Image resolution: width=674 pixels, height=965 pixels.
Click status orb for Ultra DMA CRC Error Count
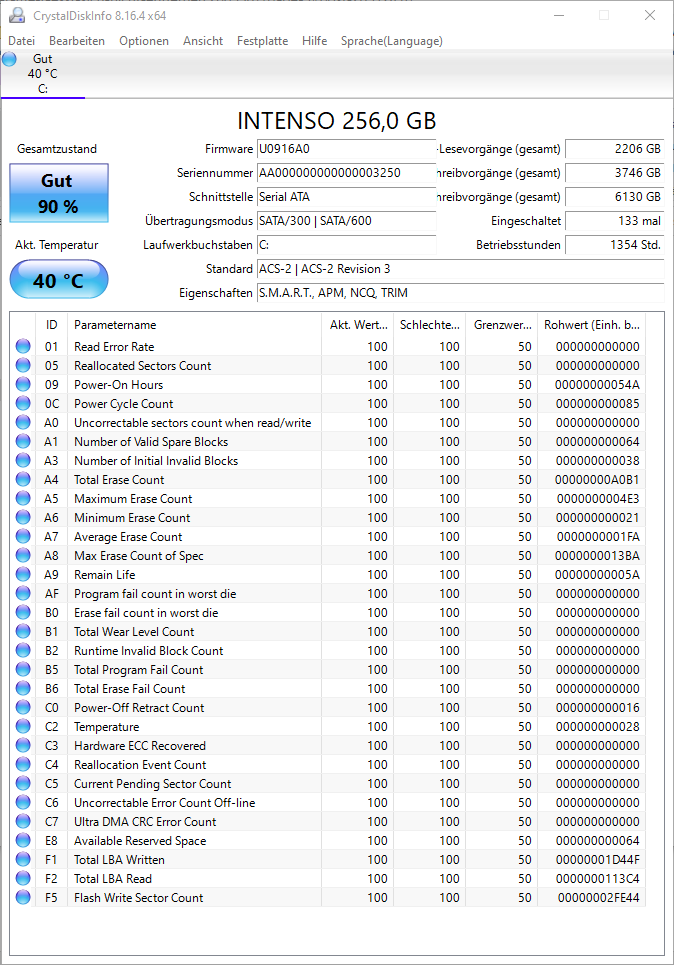(x=23, y=822)
